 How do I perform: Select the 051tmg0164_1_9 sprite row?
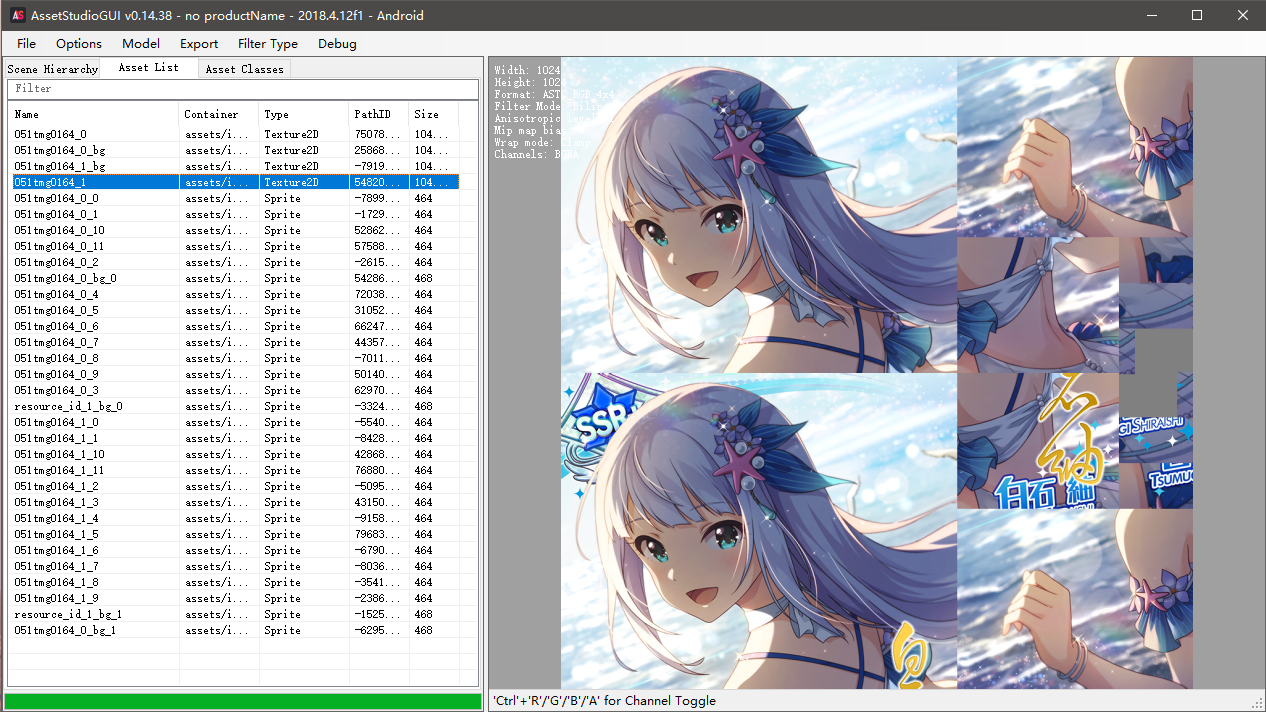point(235,598)
